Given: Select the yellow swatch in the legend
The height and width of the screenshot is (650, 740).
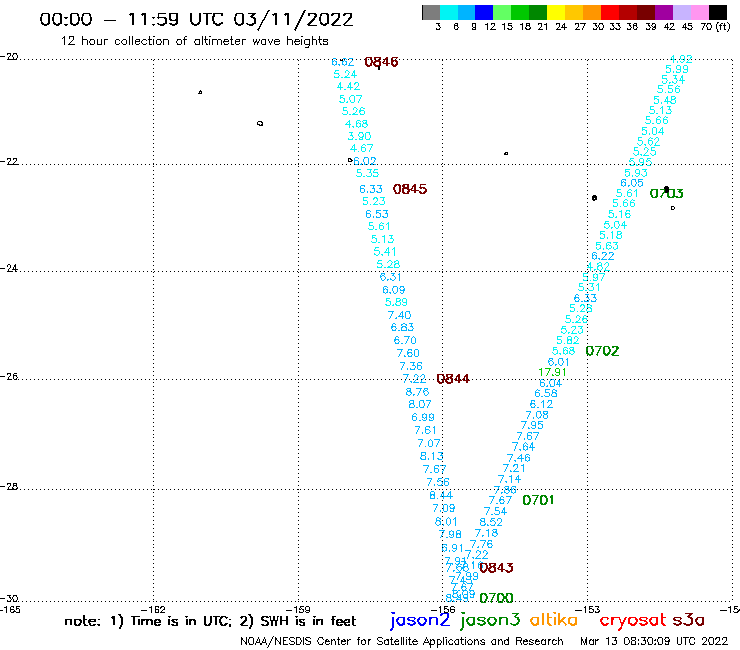Looking at the screenshot, I should (x=555, y=12).
